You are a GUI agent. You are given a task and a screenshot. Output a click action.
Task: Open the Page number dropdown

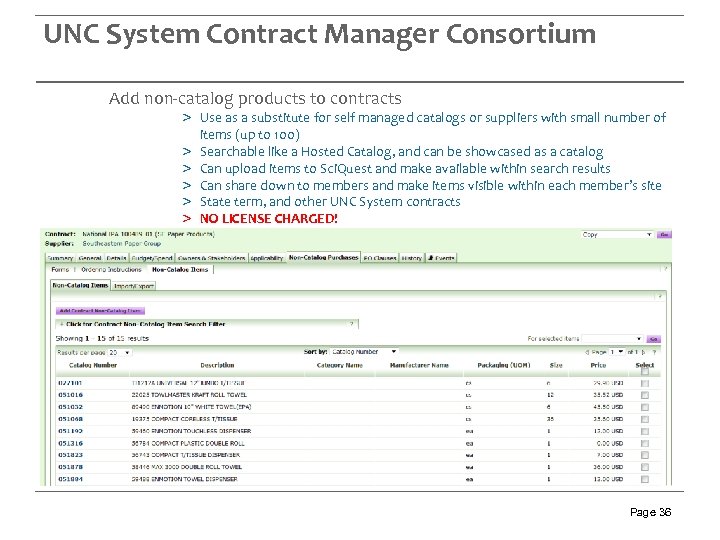[617, 352]
